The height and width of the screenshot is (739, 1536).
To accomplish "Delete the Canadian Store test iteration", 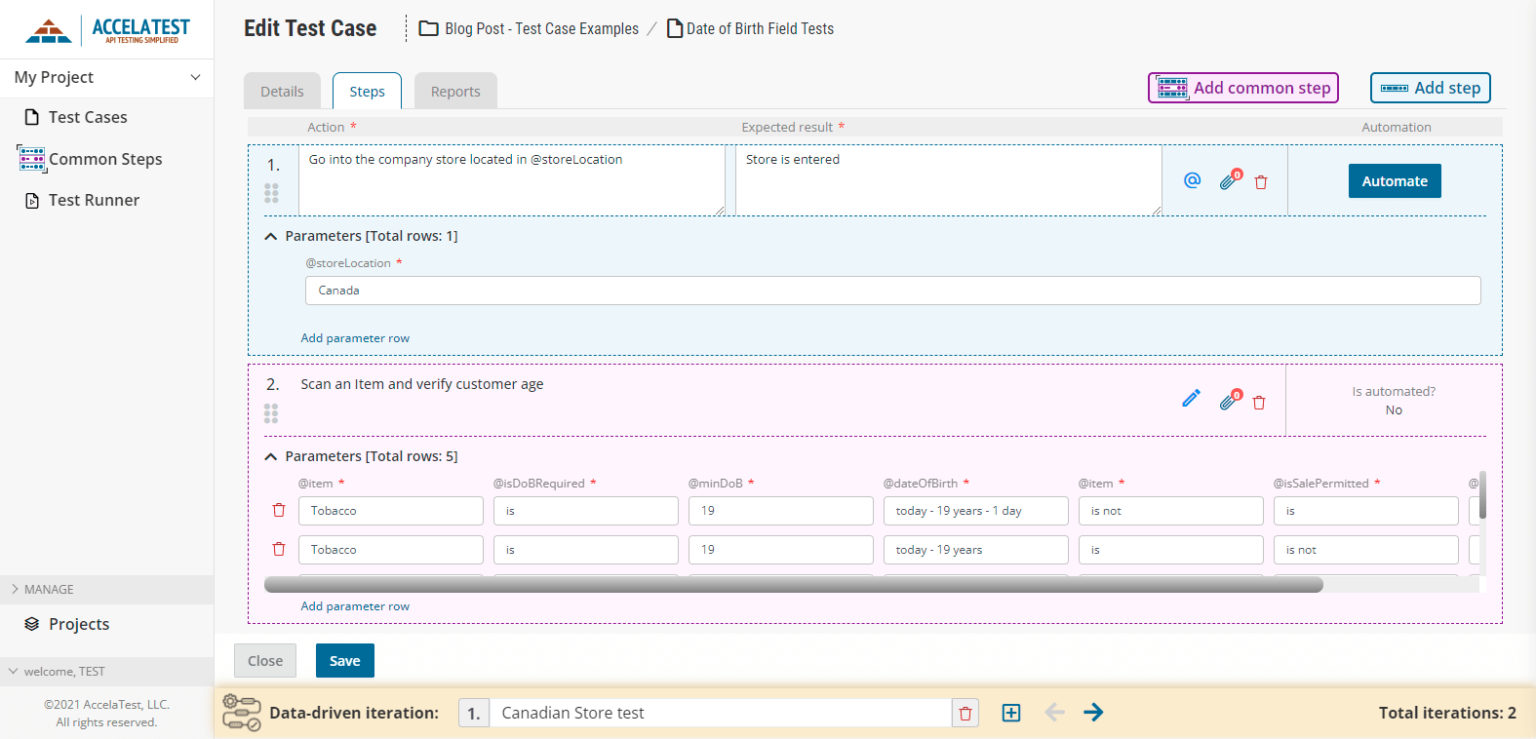I will coord(964,712).
